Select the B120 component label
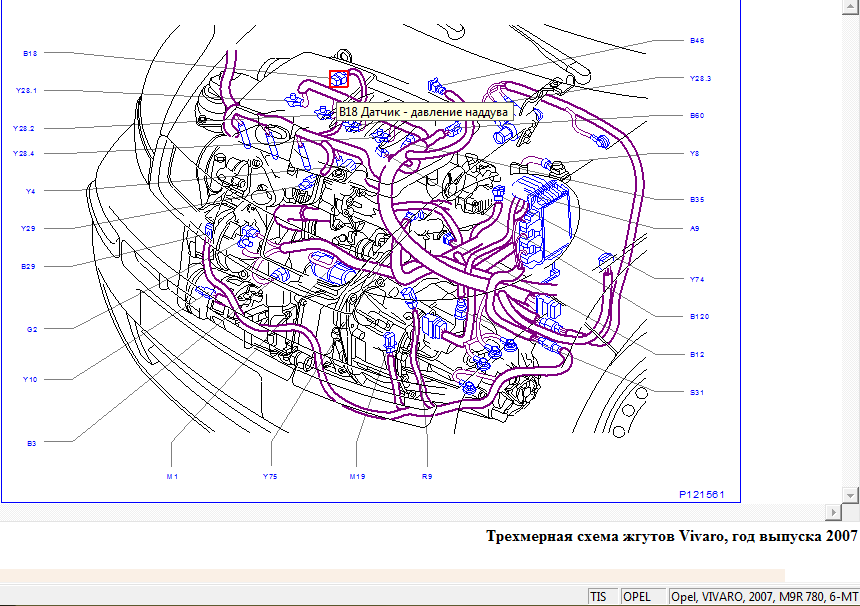This screenshot has height=606, width=860. tap(700, 316)
